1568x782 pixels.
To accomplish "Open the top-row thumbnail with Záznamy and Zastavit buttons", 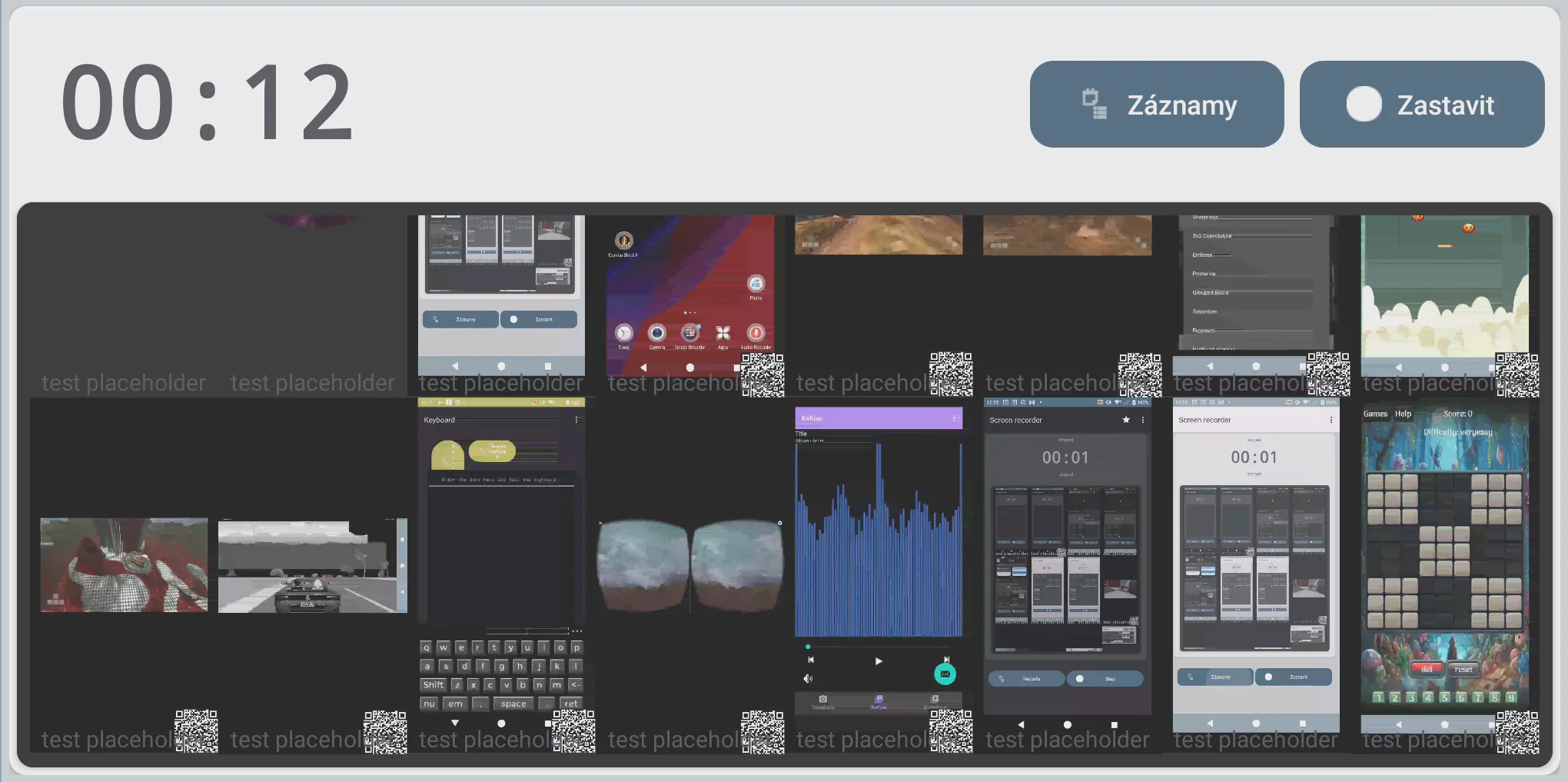I will [501, 294].
